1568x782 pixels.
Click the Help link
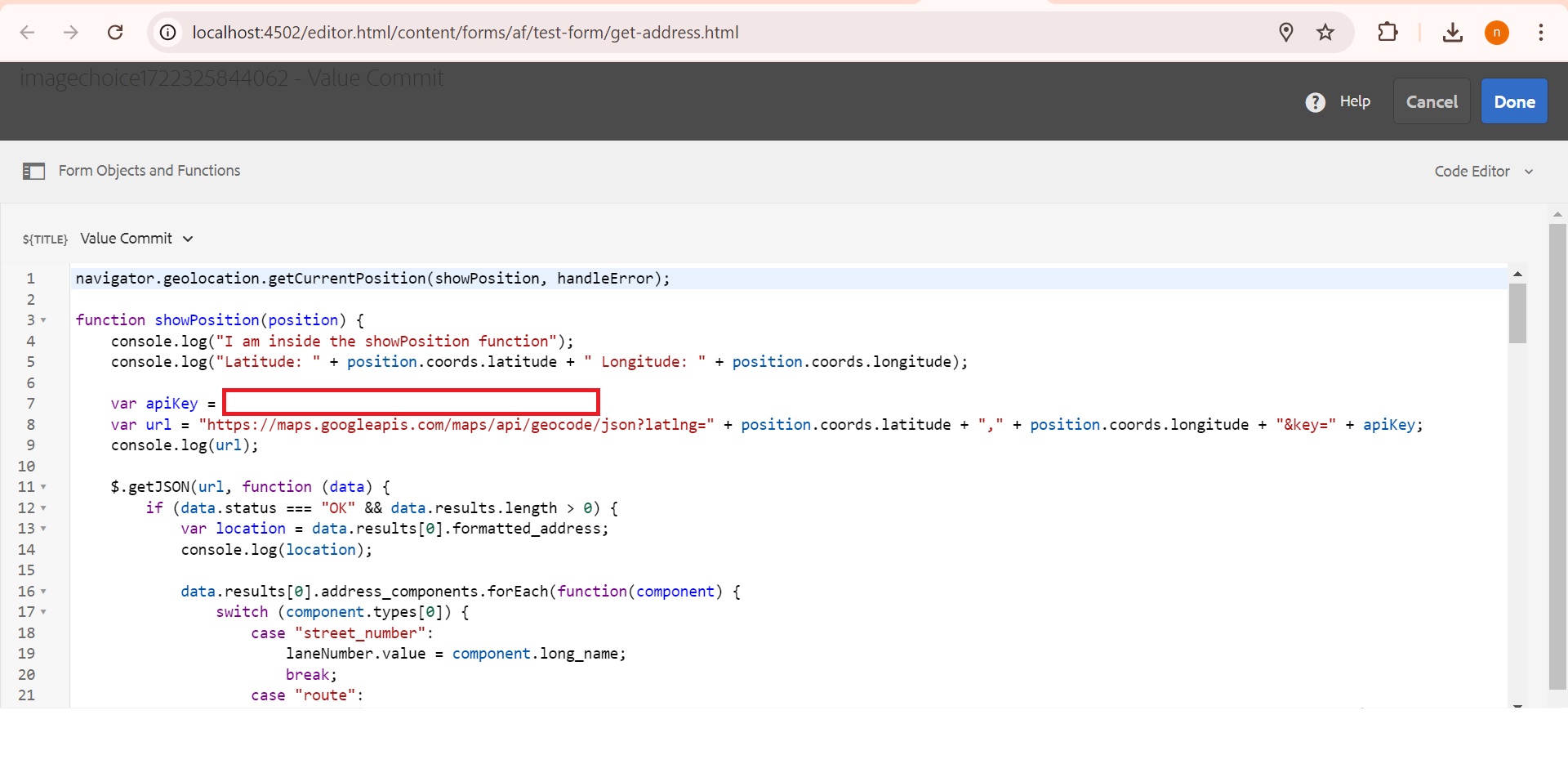1355,101
